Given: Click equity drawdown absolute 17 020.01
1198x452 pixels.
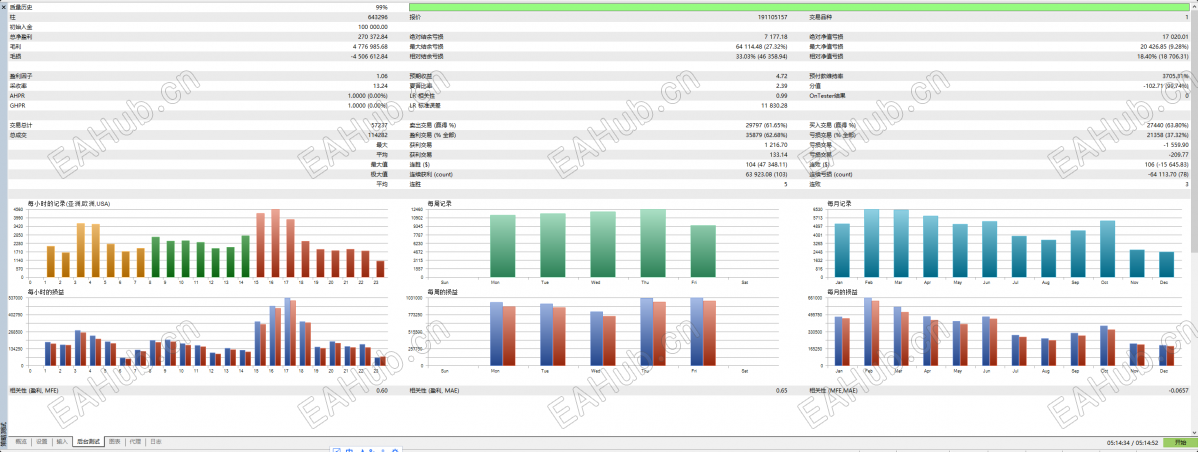Looking at the screenshot, I should pos(1175,37).
